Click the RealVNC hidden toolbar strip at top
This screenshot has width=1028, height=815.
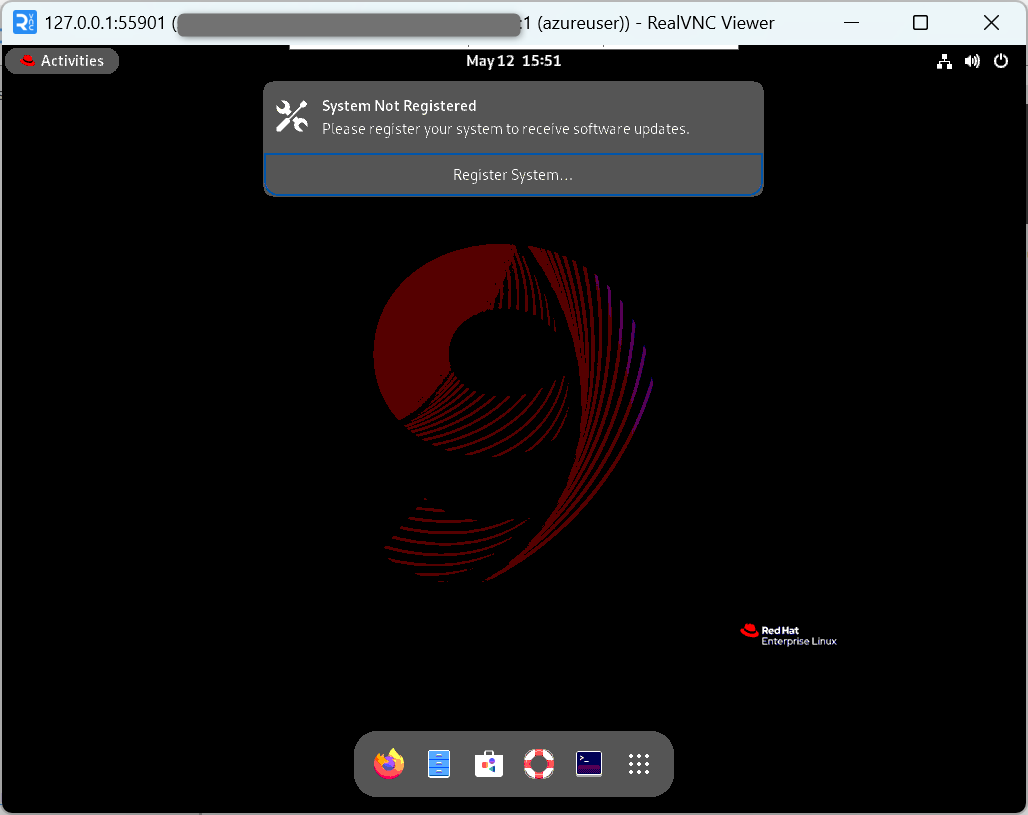[513, 47]
